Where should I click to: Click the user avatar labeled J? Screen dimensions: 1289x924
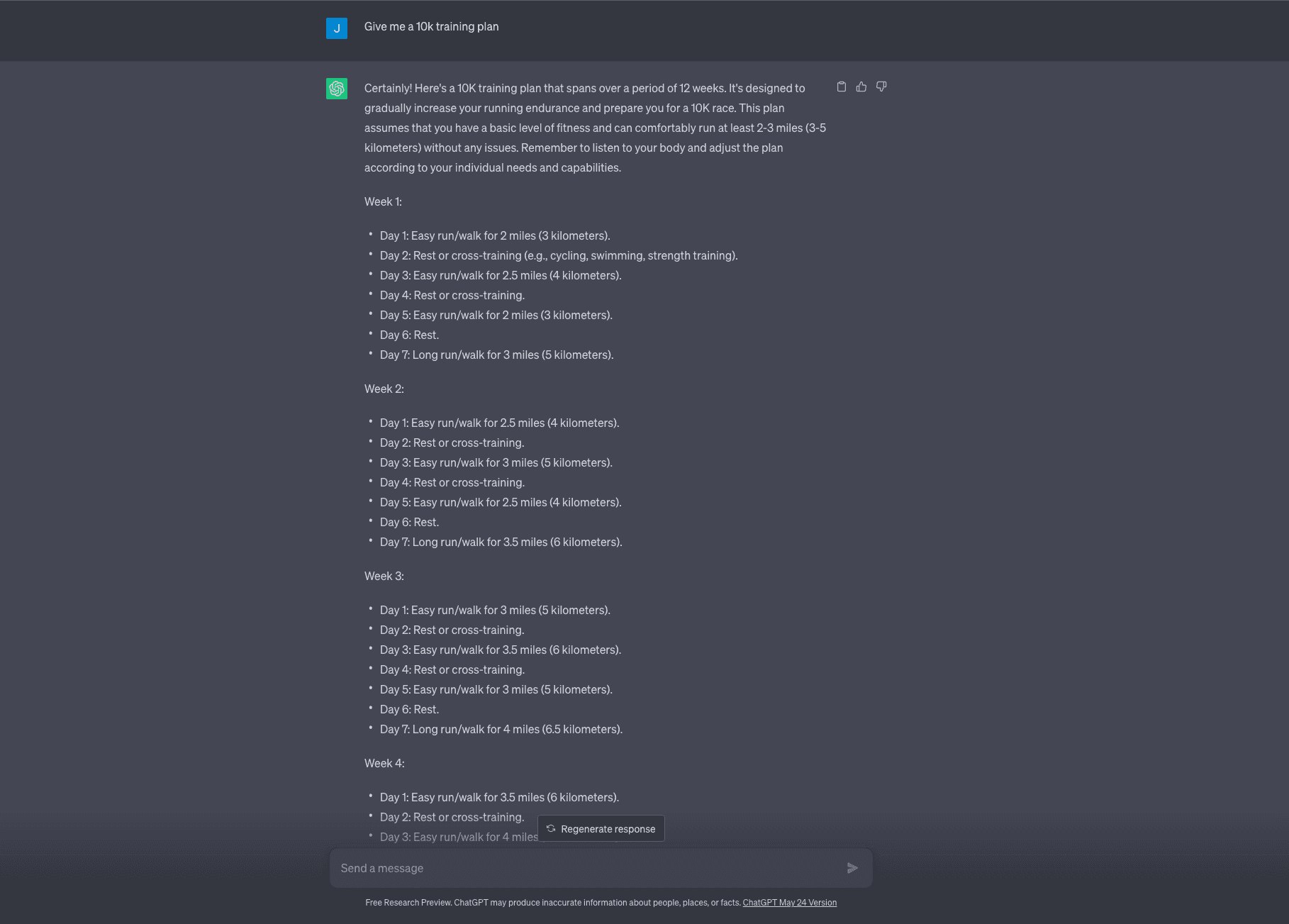(x=337, y=28)
